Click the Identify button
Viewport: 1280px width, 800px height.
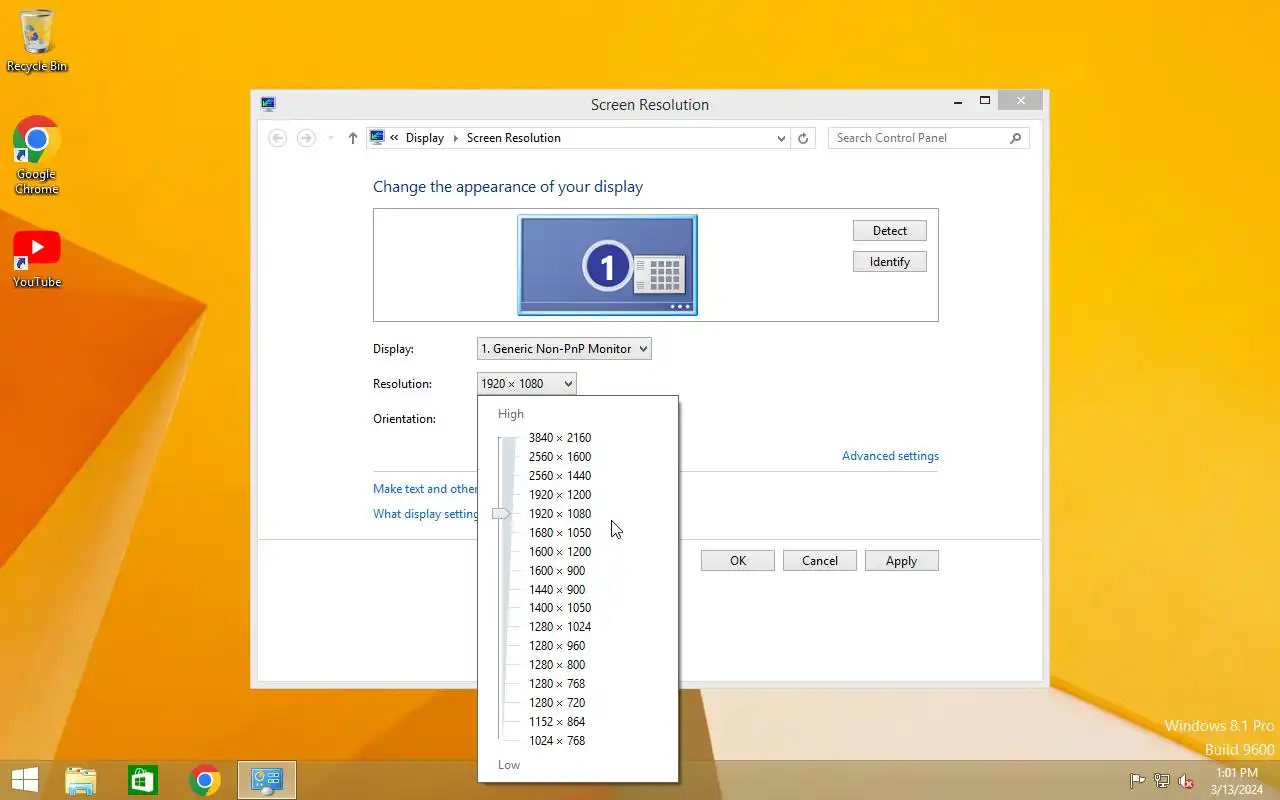pos(890,262)
